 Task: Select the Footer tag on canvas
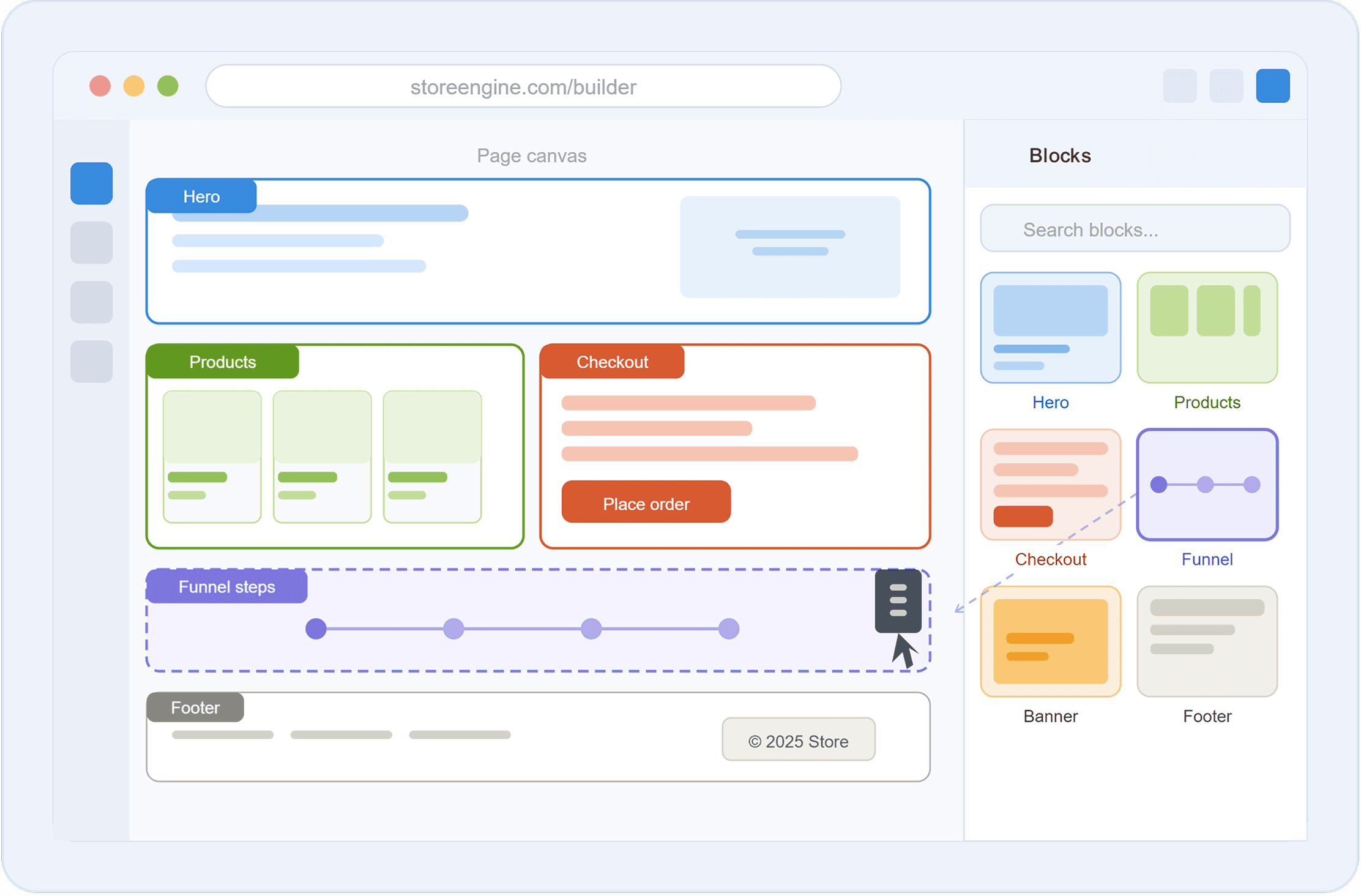pyautogui.click(x=195, y=707)
